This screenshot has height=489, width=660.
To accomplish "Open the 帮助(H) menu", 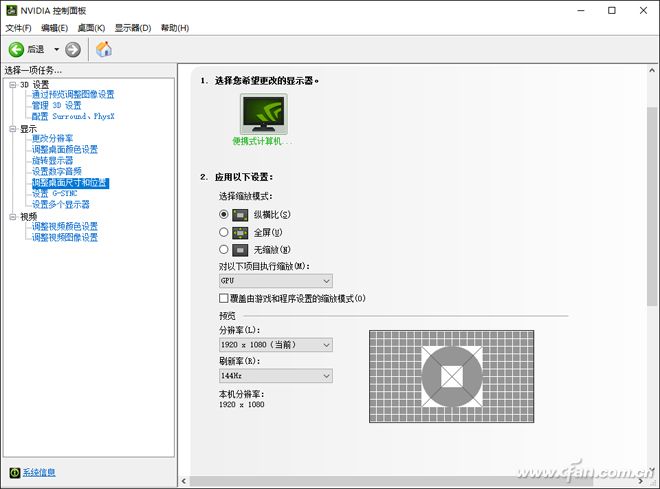I will tap(175, 28).
